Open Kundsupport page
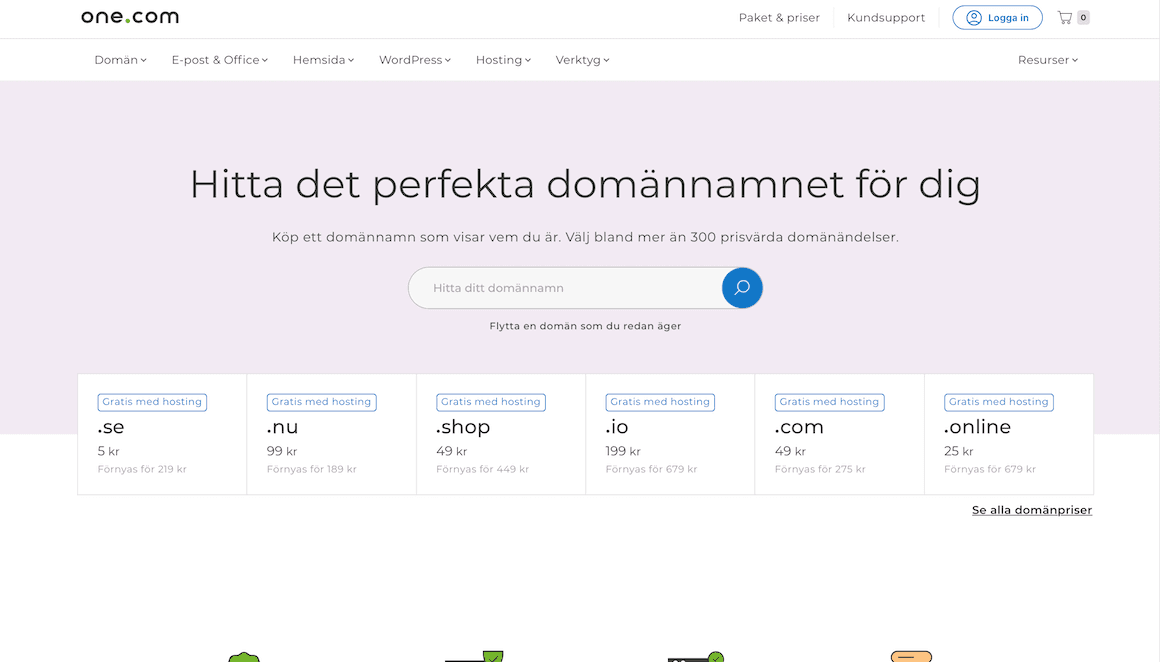Image resolution: width=1160 pixels, height=662 pixels. pyautogui.click(x=886, y=18)
